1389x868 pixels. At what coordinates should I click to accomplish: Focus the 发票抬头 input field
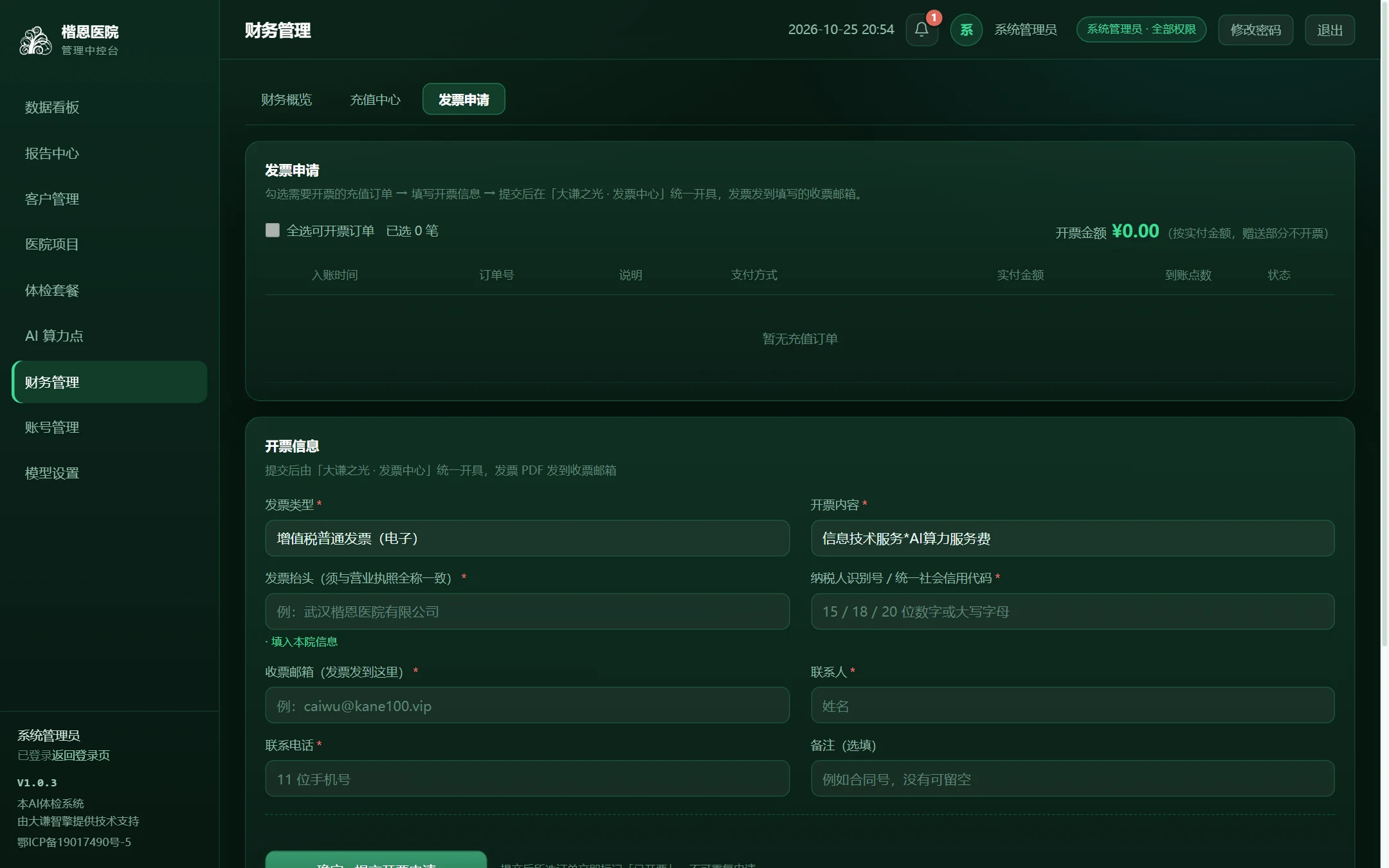click(527, 611)
